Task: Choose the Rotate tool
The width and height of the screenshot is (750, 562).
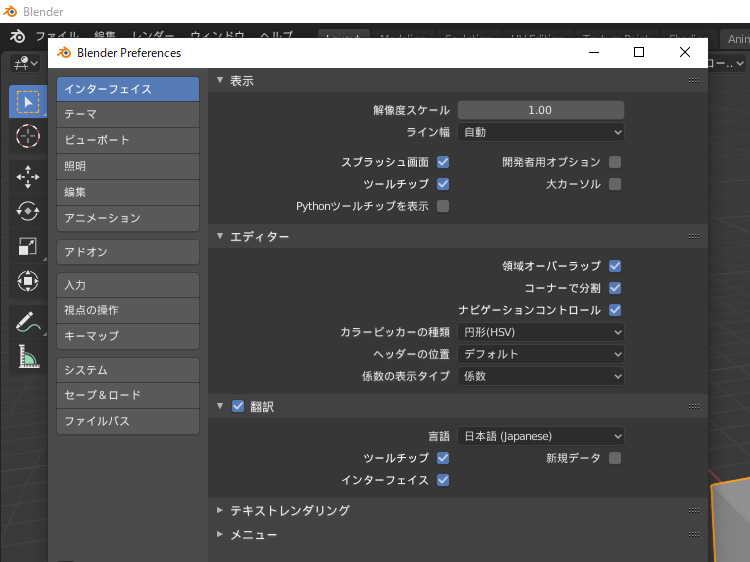Action: 28,211
